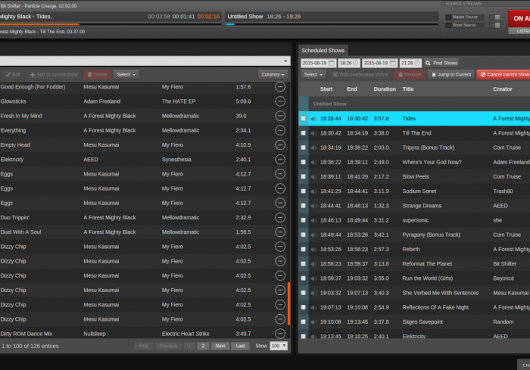
Task: Click the speaker icon on supersonic row
Action: pos(313,220)
